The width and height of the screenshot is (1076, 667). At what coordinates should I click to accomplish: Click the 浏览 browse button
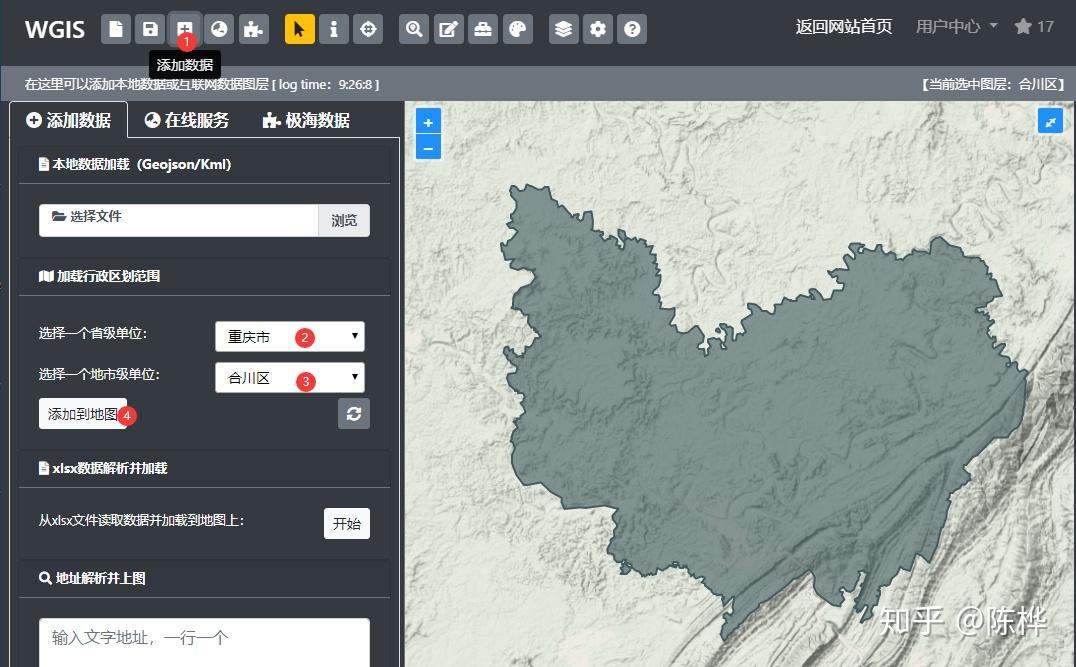[x=344, y=220]
